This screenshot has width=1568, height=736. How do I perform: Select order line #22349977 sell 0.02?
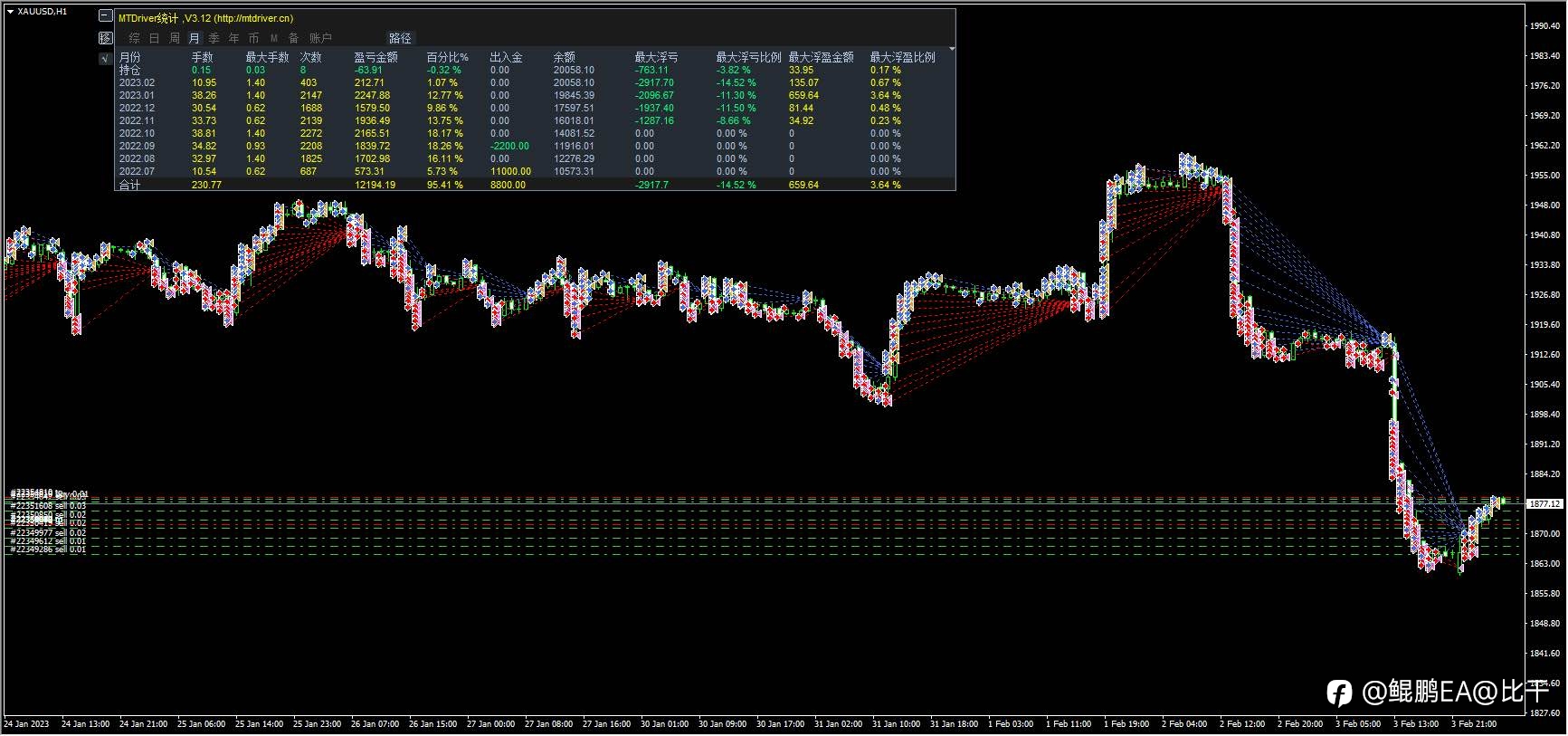(x=48, y=533)
